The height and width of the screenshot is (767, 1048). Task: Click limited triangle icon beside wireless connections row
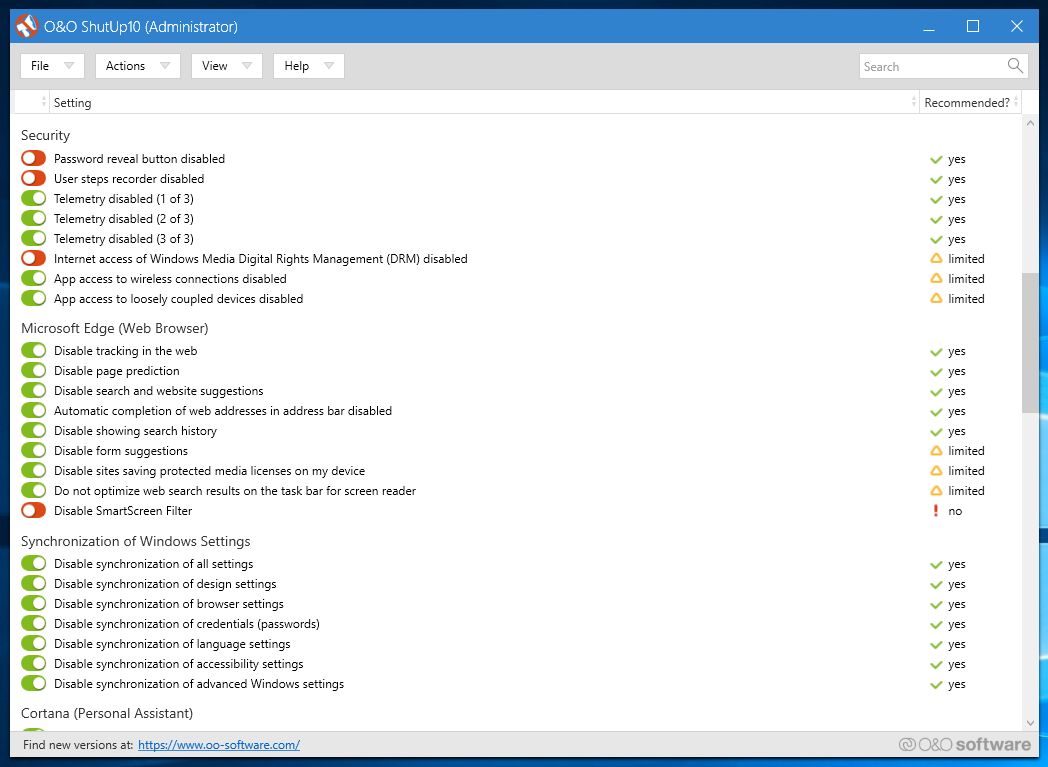[936, 279]
